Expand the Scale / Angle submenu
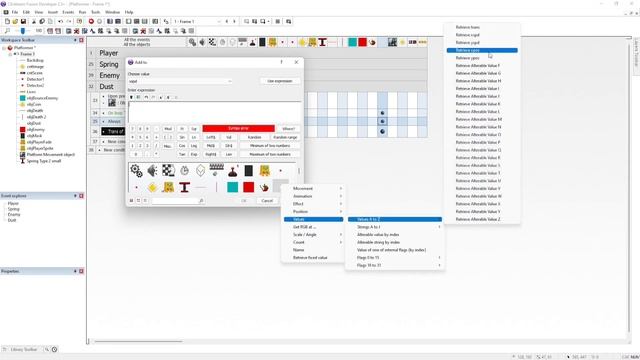This screenshot has width=640, height=360. 313,235
